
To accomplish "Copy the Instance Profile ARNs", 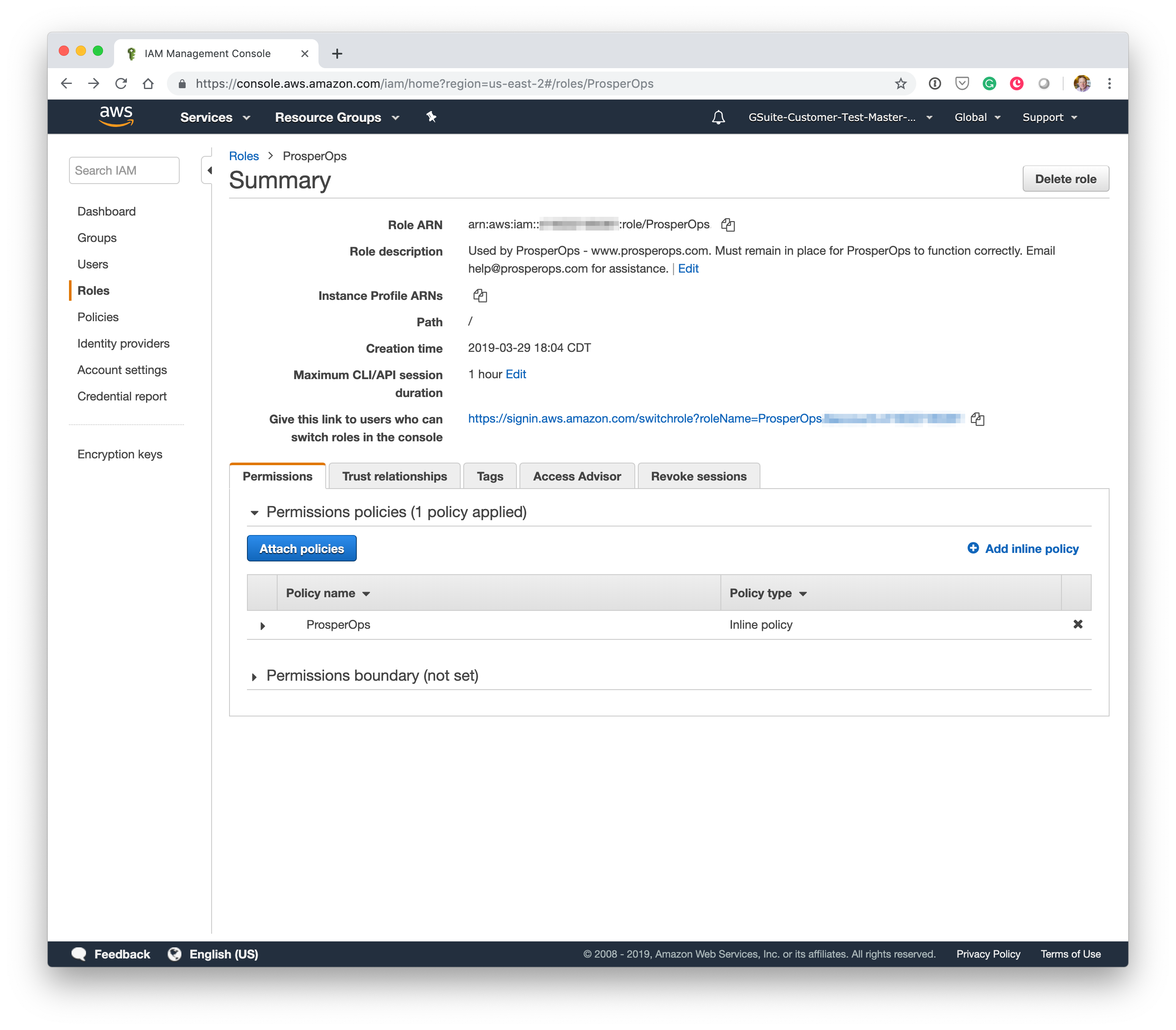I will [x=480, y=296].
